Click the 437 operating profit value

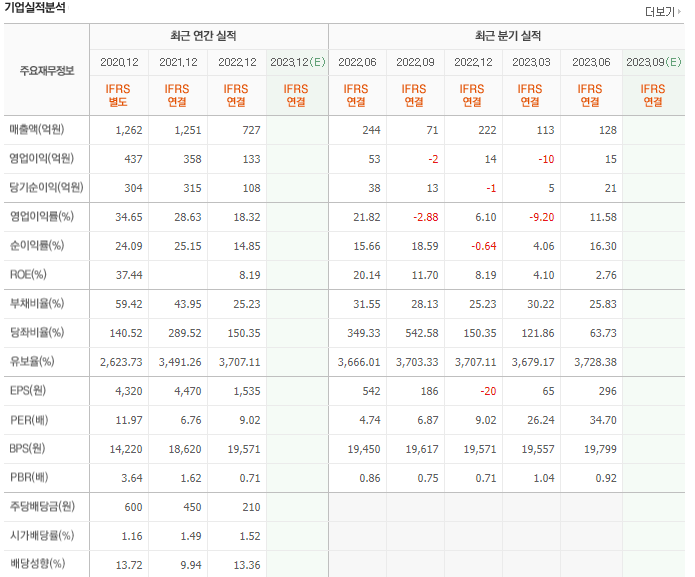tap(133, 159)
